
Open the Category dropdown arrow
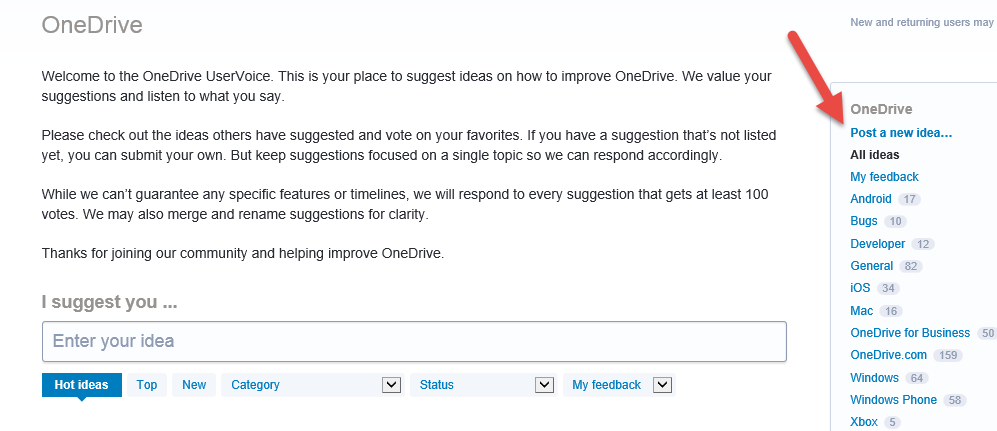click(391, 385)
